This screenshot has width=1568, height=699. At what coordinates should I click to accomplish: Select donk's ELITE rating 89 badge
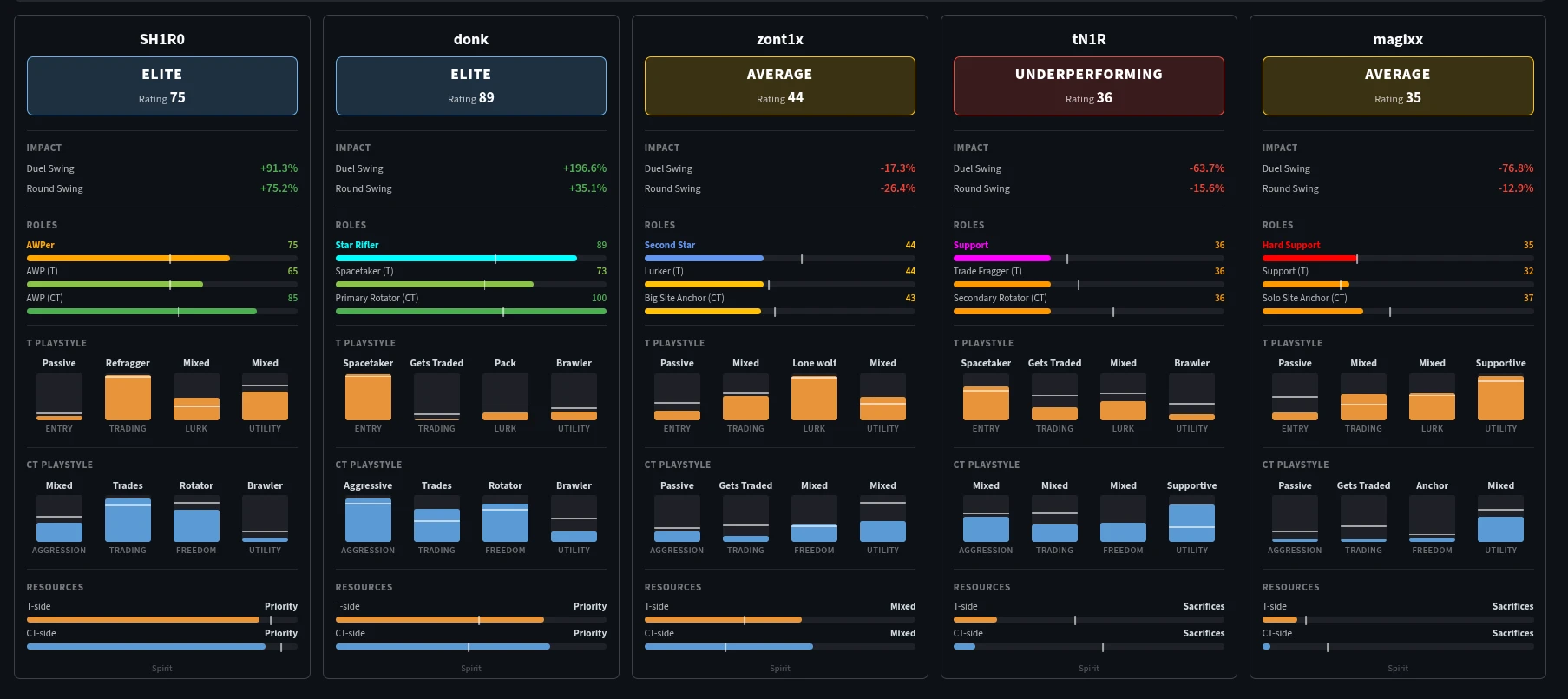tap(470, 86)
